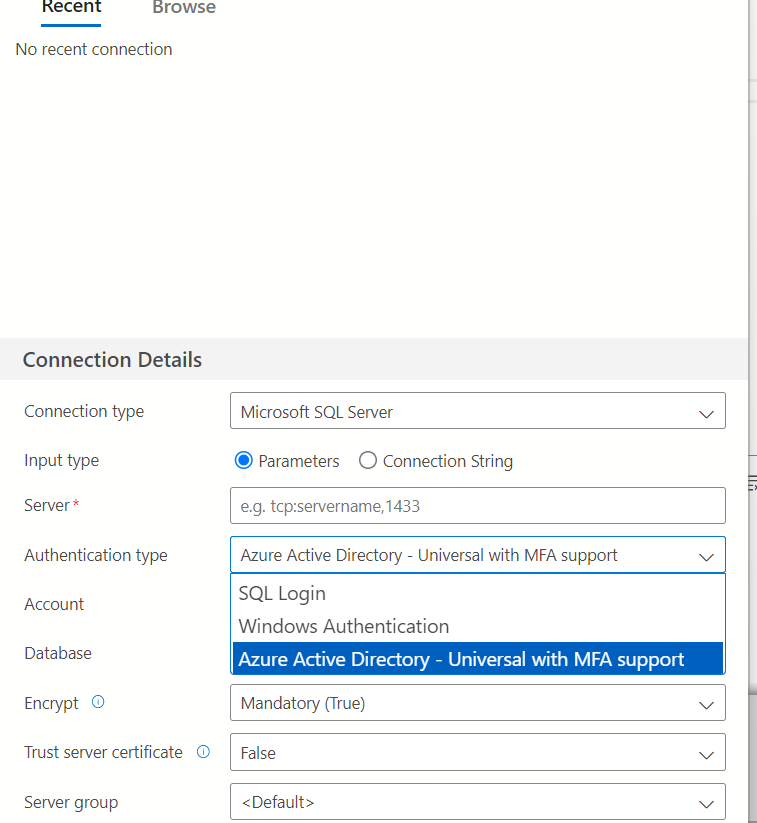Show info about Trust server certificate
The height and width of the screenshot is (823, 757).
(203, 752)
